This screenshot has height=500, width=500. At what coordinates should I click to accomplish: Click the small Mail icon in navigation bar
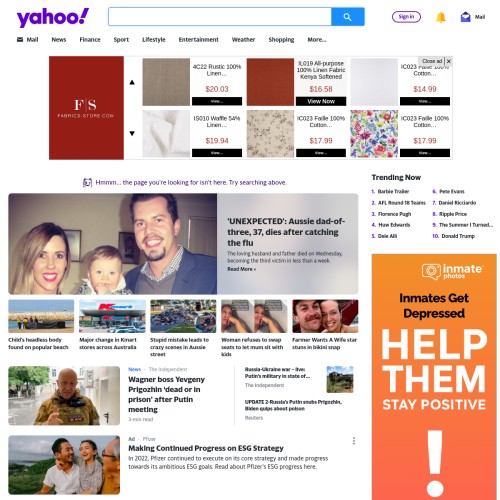[x=20, y=39]
